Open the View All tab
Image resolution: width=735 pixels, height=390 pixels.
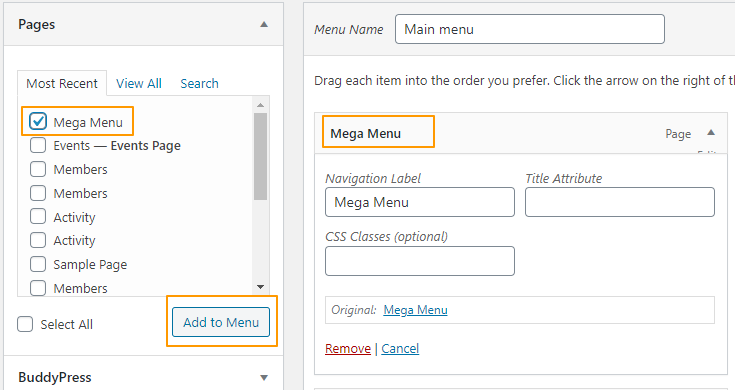[139, 83]
